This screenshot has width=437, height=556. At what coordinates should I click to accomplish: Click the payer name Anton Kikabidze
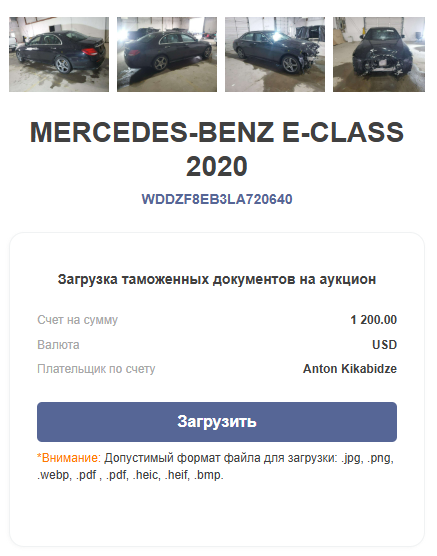(350, 369)
